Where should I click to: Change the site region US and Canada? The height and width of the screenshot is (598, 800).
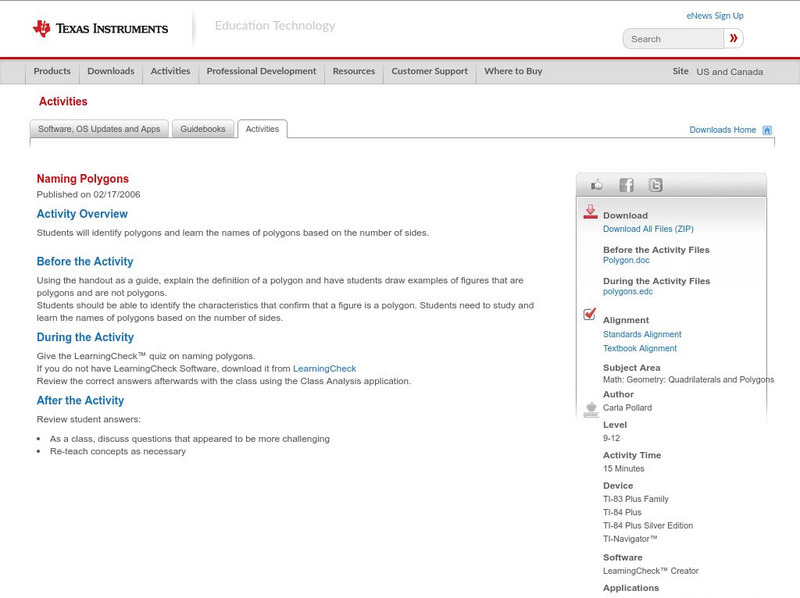[730, 72]
